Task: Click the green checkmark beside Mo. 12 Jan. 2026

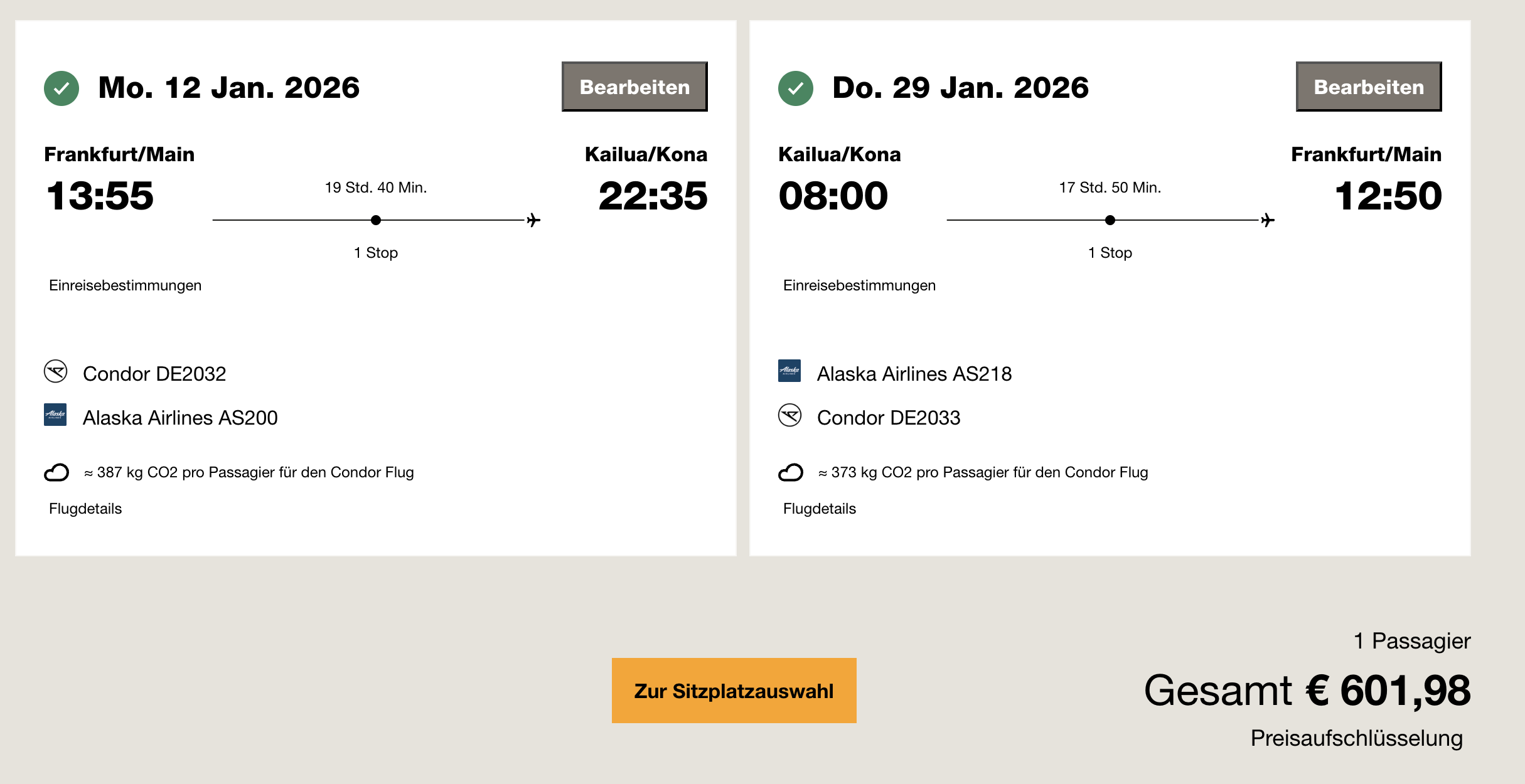Action: coord(62,88)
